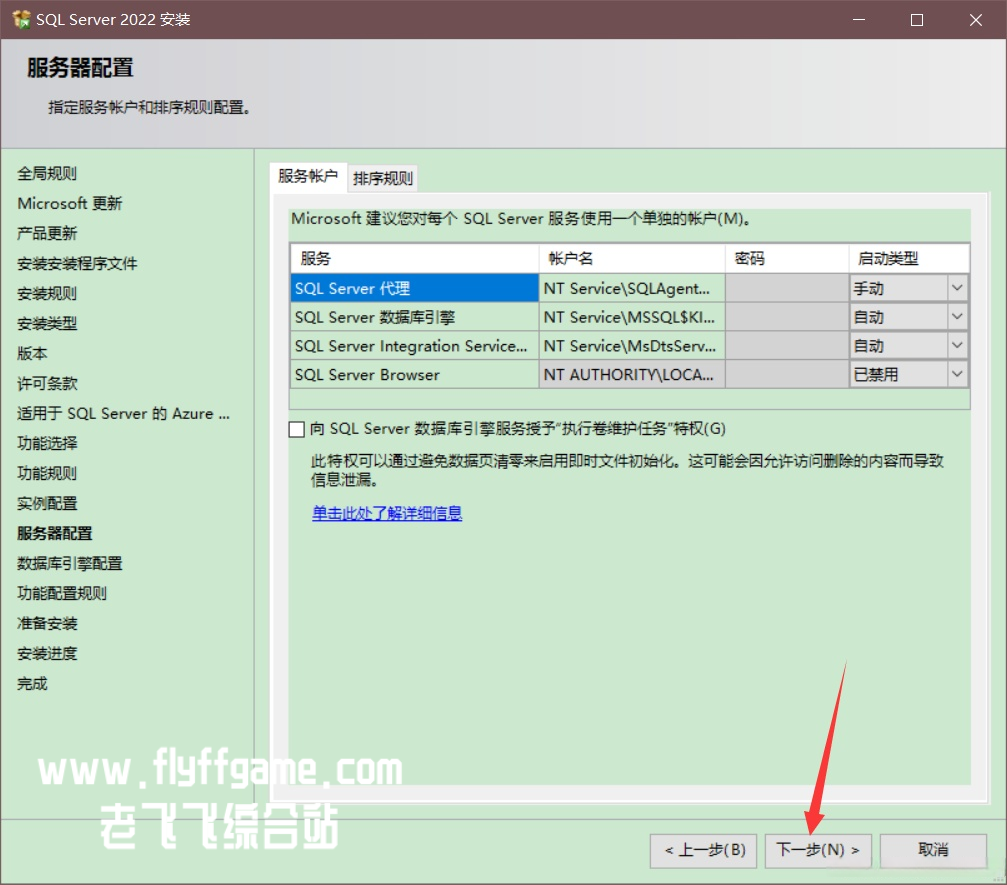Switch to the 排序规则 tab
Image resolution: width=1007 pixels, height=885 pixels.
(383, 179)
